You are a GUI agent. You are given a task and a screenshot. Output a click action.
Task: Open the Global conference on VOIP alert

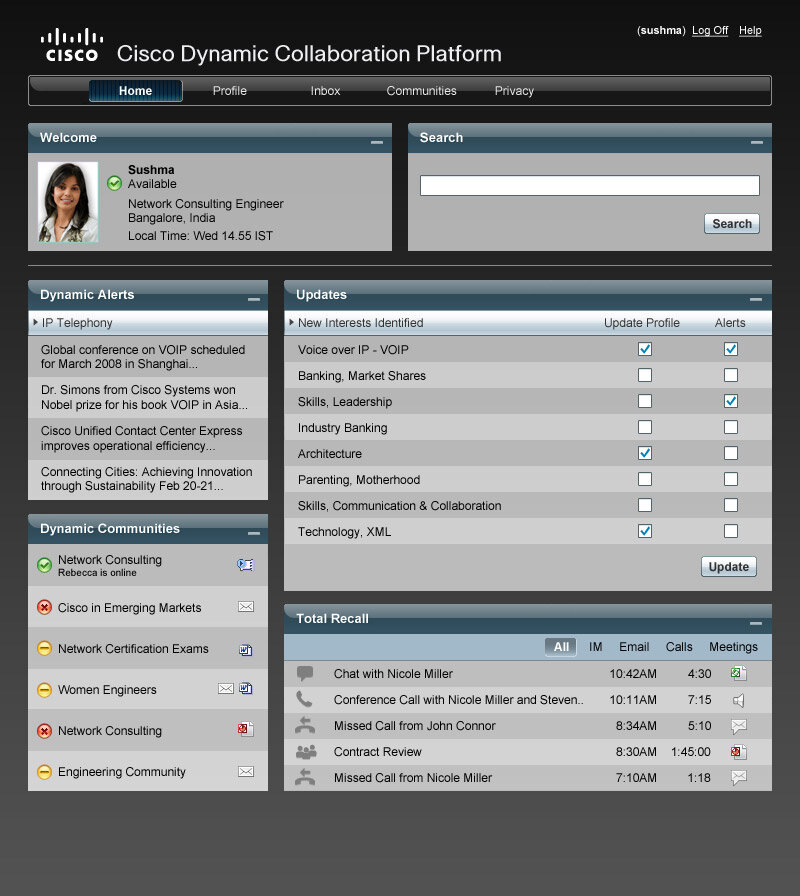tap(148, 357)
